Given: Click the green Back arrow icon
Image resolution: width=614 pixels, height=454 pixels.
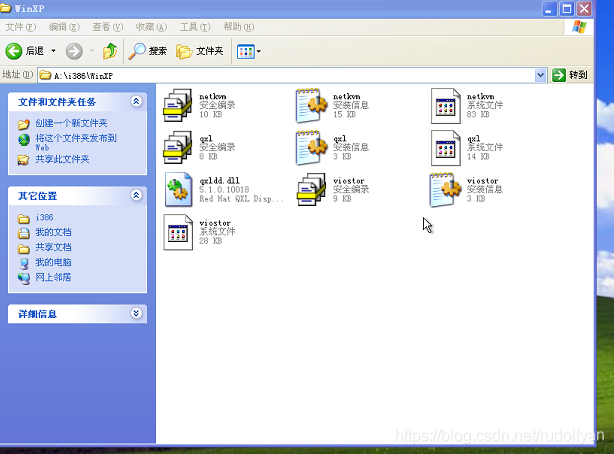Looking at the screenshot, I should click(x=14, y=51).
